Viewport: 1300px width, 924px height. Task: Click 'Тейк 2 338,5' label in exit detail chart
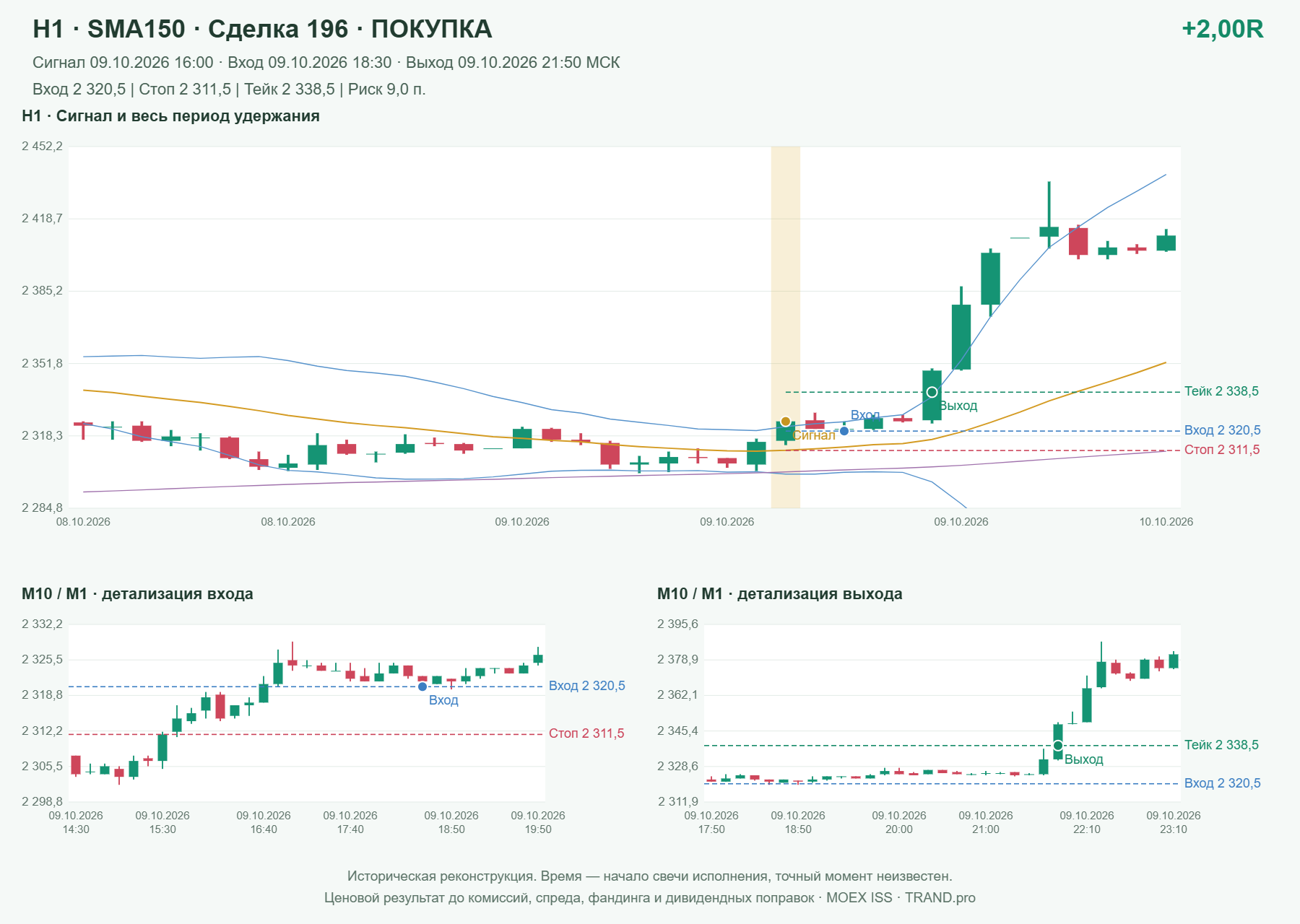pyautogui.click(x=1221, y=745)
